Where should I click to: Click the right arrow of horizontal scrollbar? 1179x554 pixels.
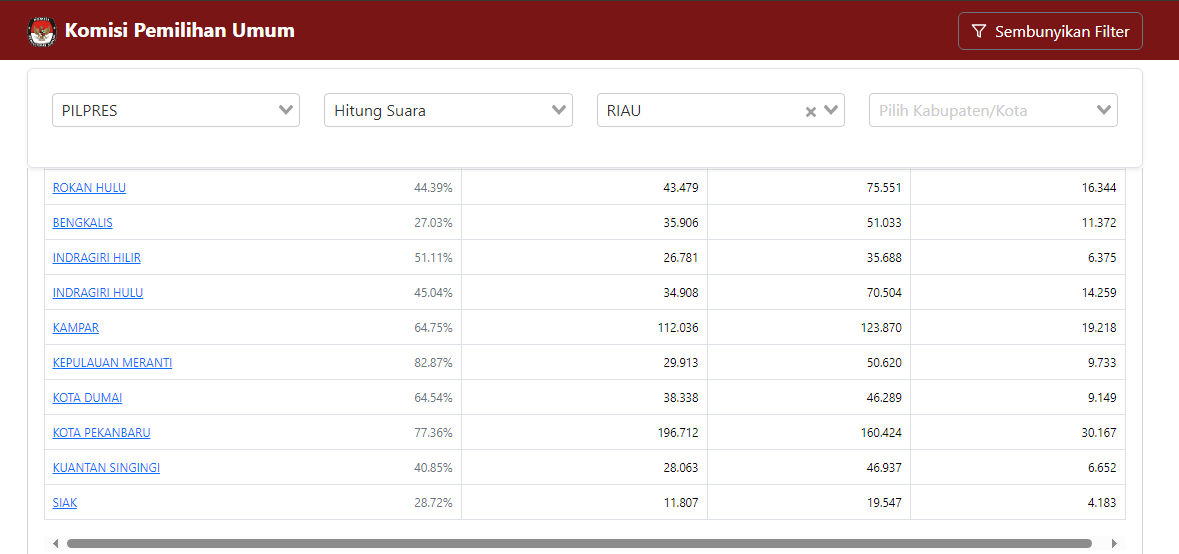pyautogui.click(x=1114, y=543)
